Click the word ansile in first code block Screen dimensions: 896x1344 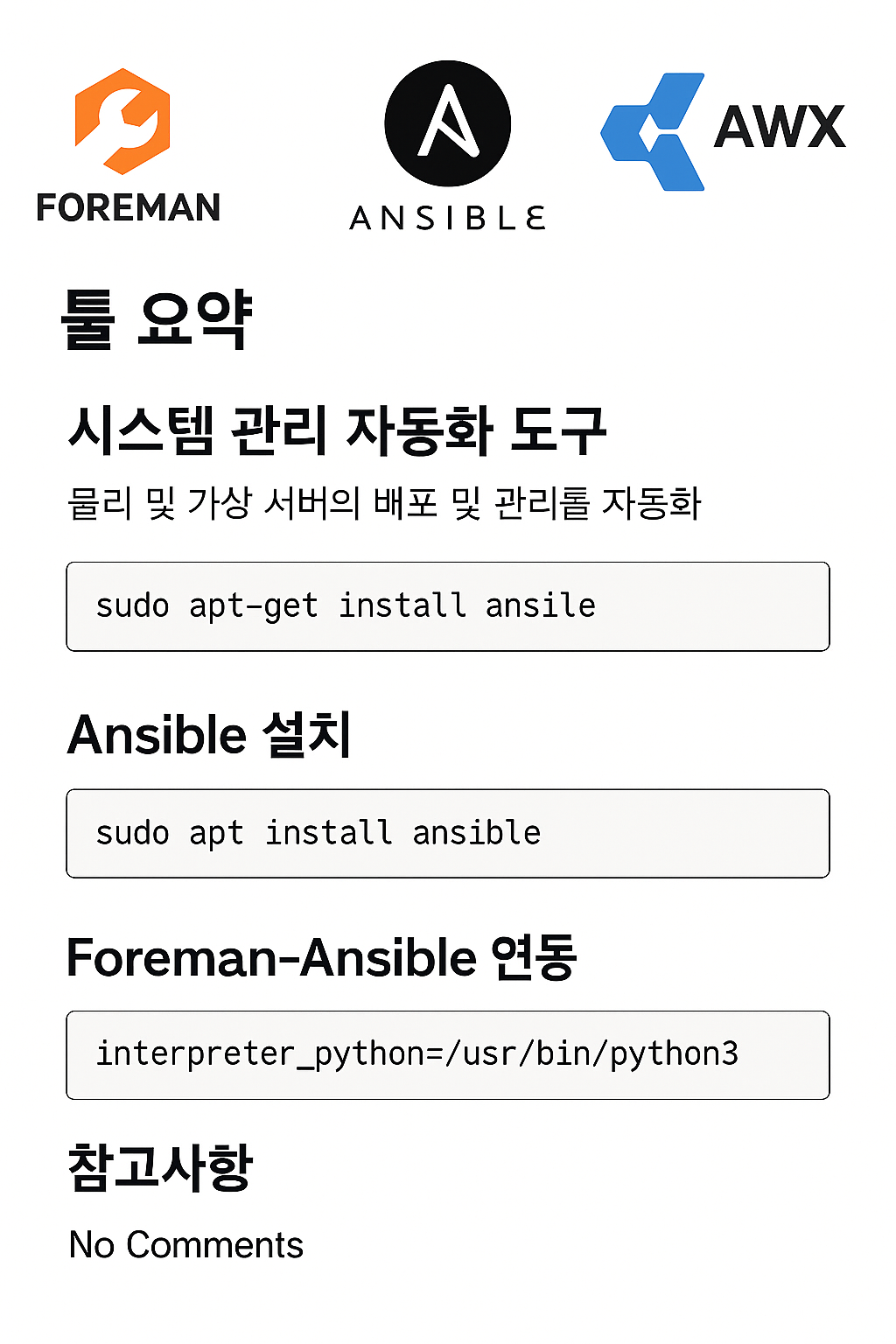(x=541, y=605)
